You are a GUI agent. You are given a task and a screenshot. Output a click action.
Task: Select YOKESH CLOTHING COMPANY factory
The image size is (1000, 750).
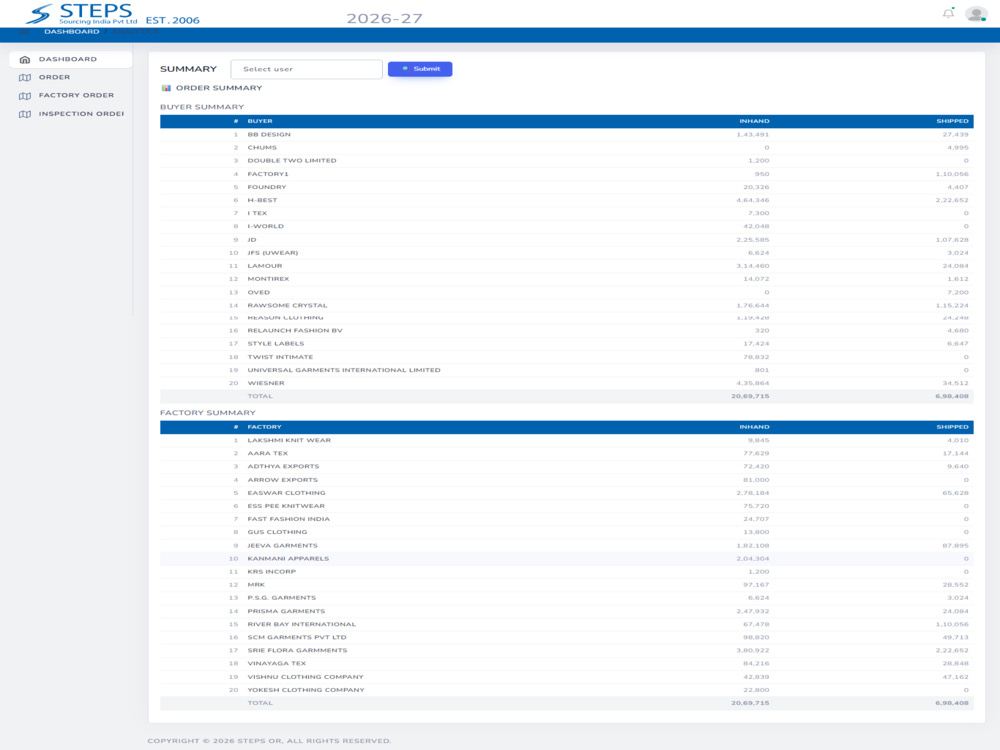(566, 690)
